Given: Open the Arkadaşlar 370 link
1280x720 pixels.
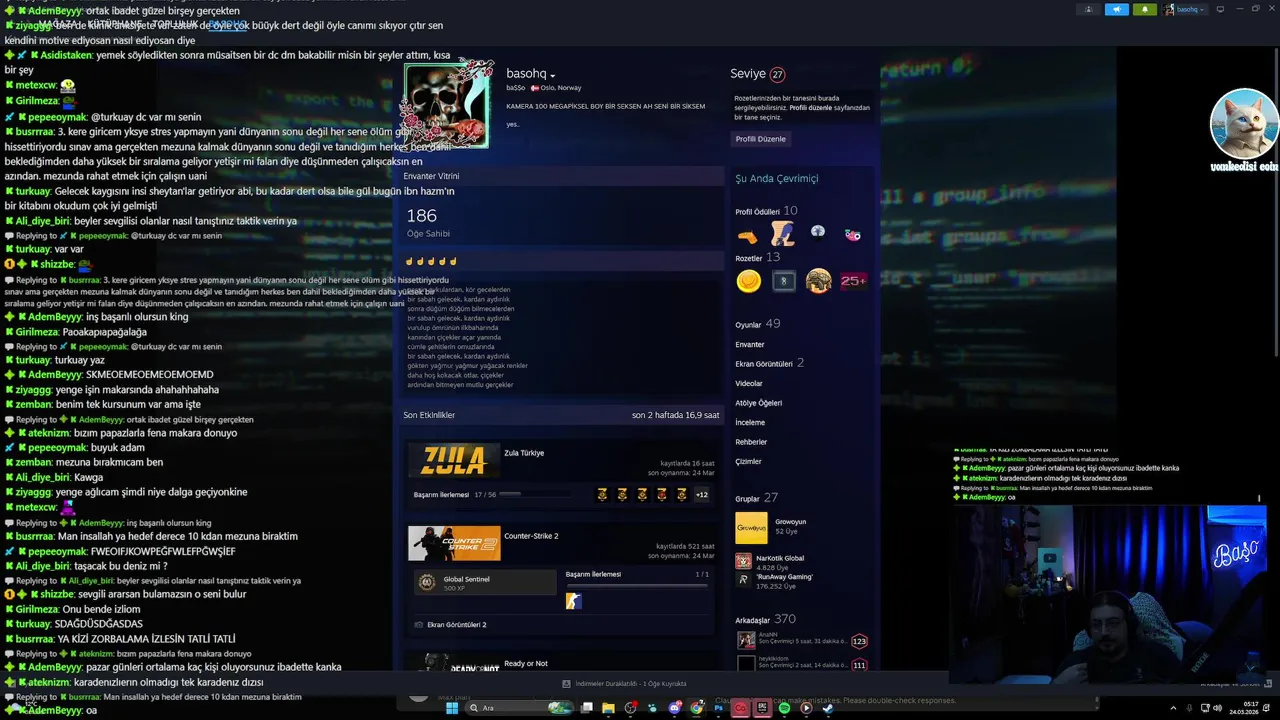Looking at the screenshot, I should (x=765, y=619).
